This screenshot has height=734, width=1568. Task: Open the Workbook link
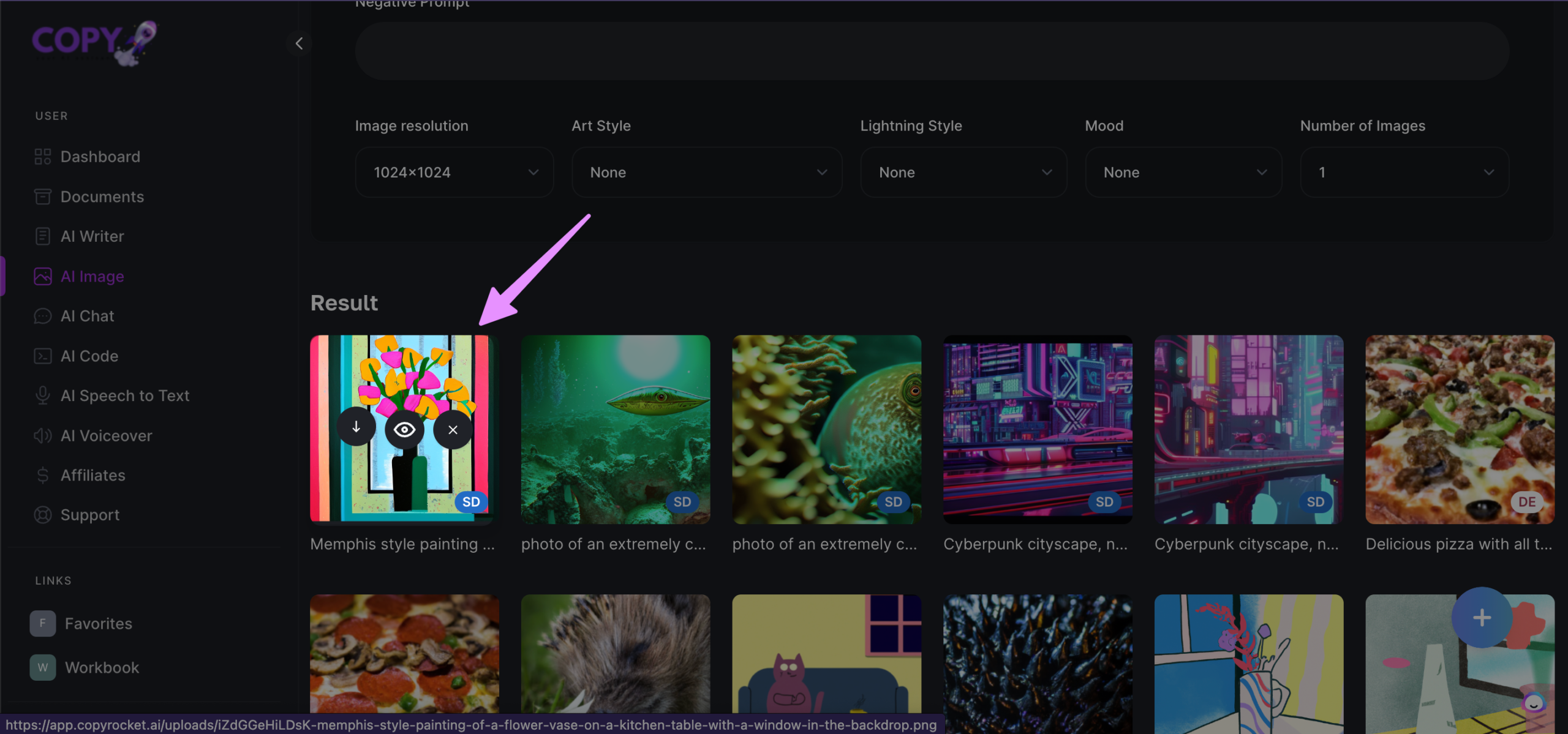[x=102, y=668]
